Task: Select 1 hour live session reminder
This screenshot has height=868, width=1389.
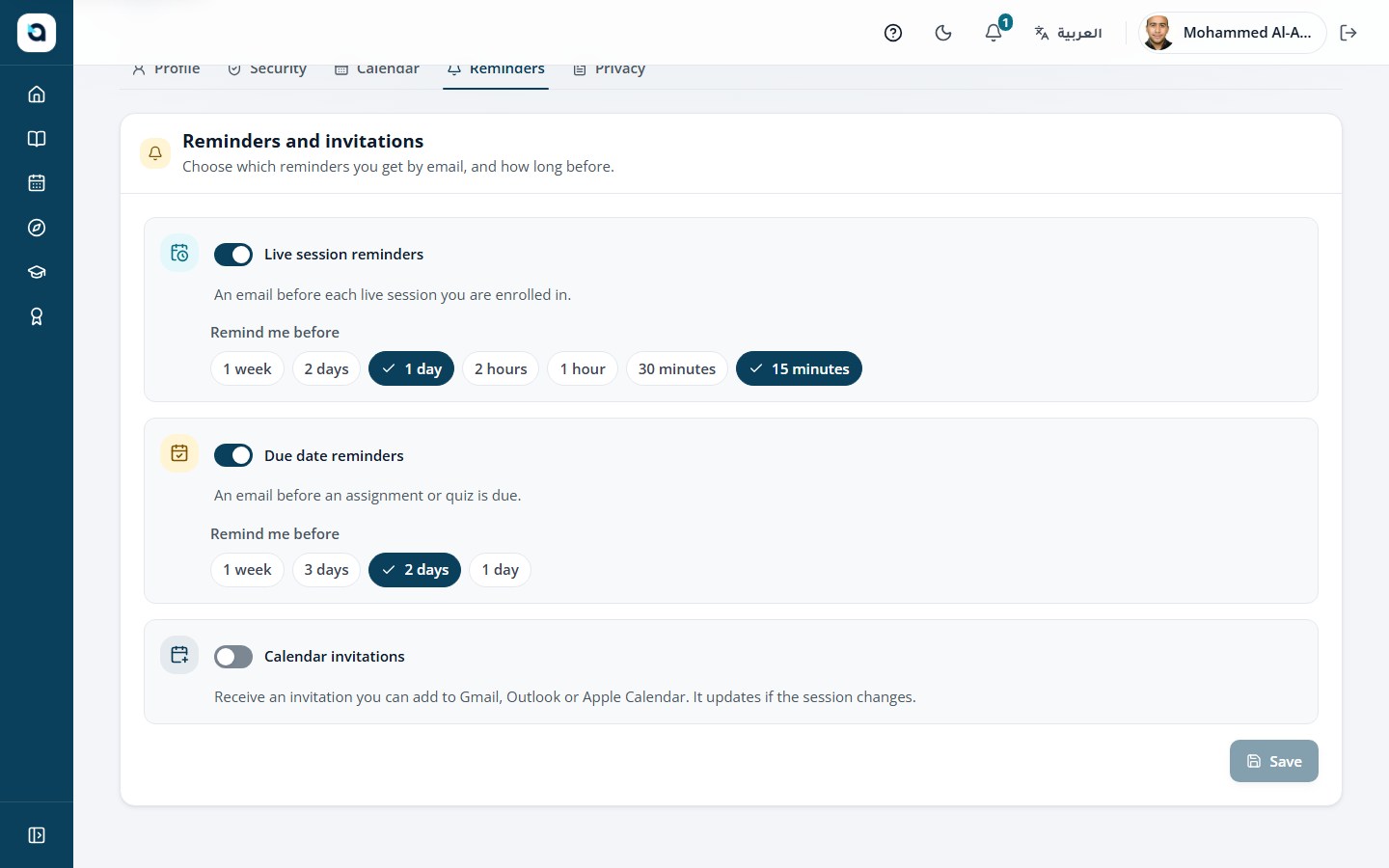Action: click(x=583, y=368)
